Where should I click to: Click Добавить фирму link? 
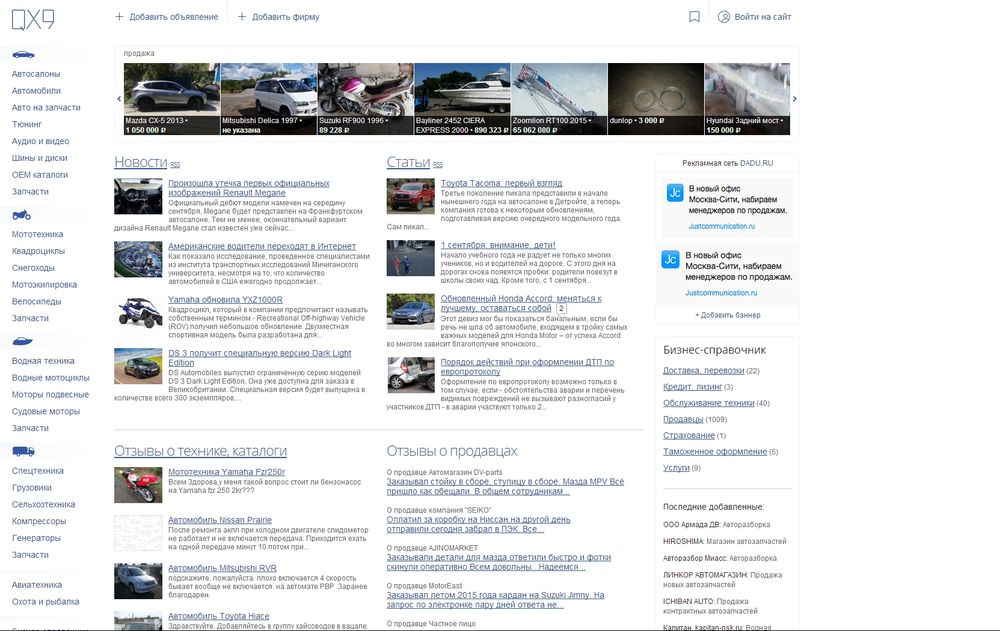(x=286, y=17)
